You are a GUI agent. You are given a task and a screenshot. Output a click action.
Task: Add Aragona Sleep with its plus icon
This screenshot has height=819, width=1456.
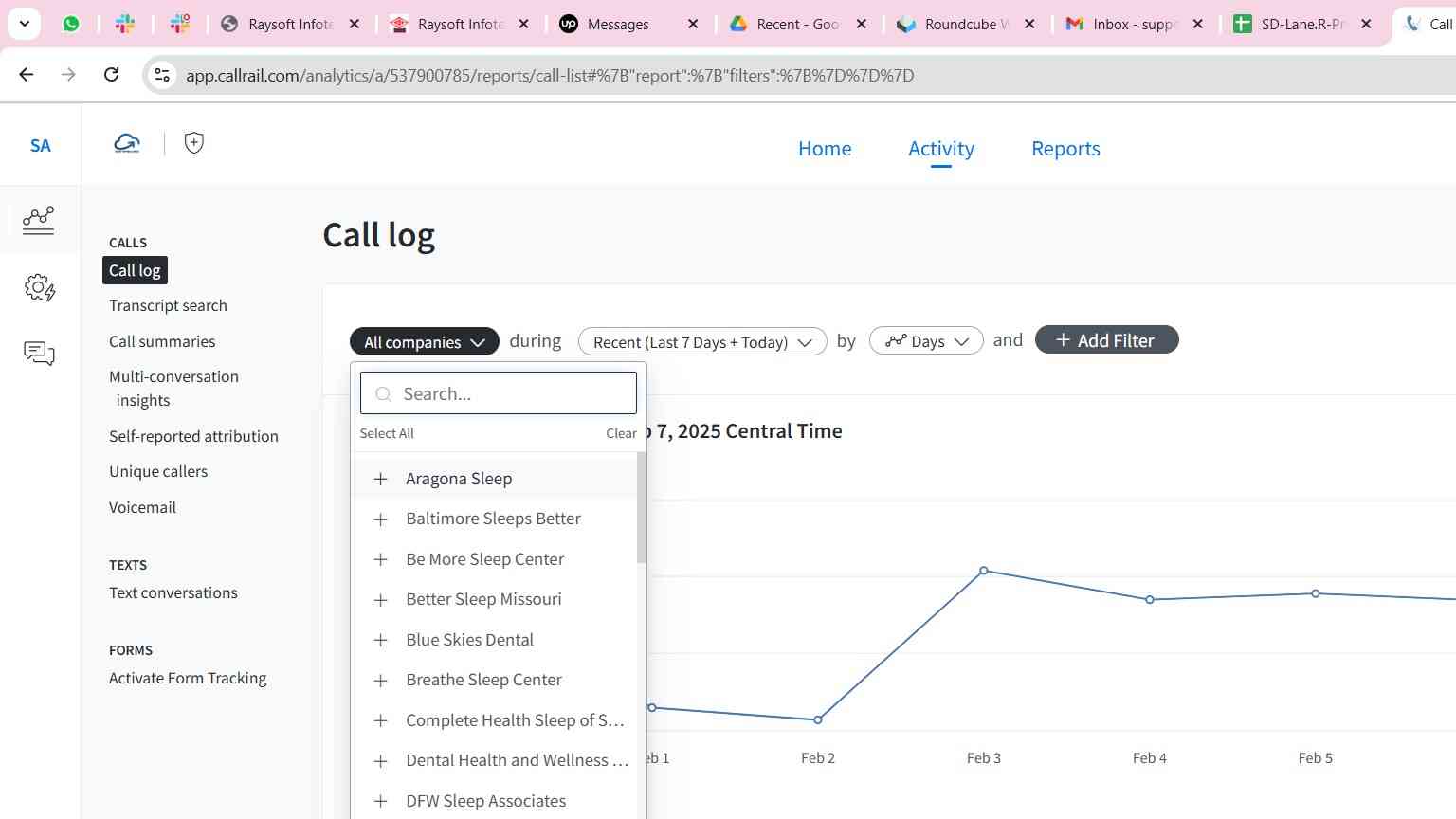click(380, 479)
